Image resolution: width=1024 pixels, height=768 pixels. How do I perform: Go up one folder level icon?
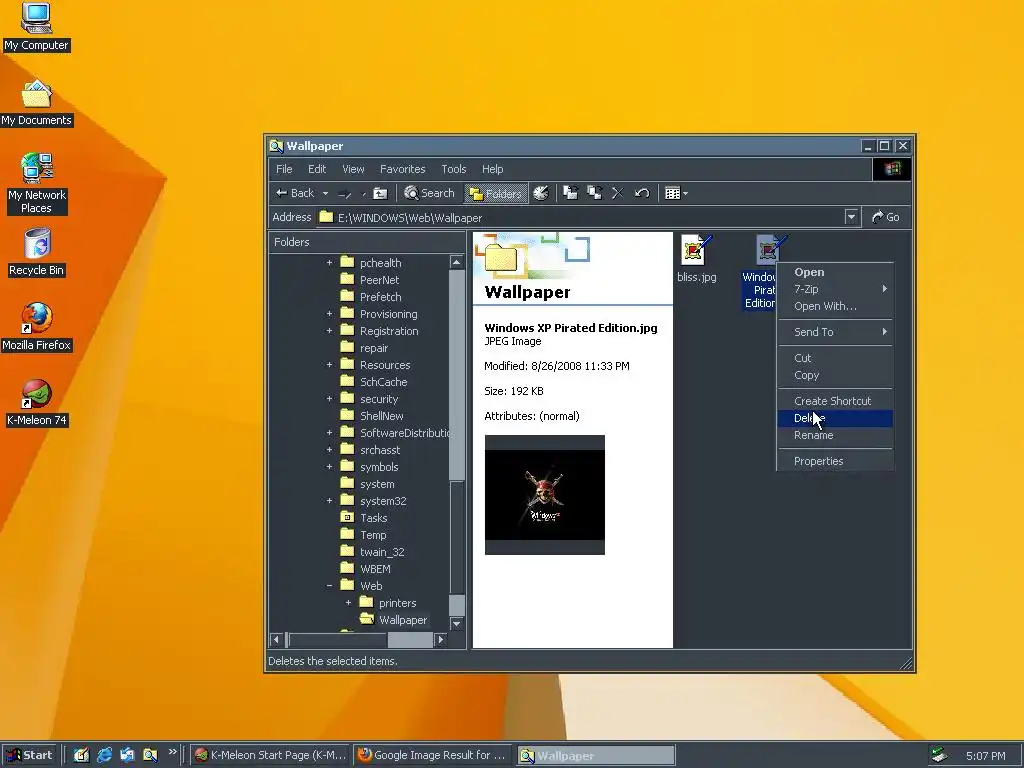pos(380,193)
